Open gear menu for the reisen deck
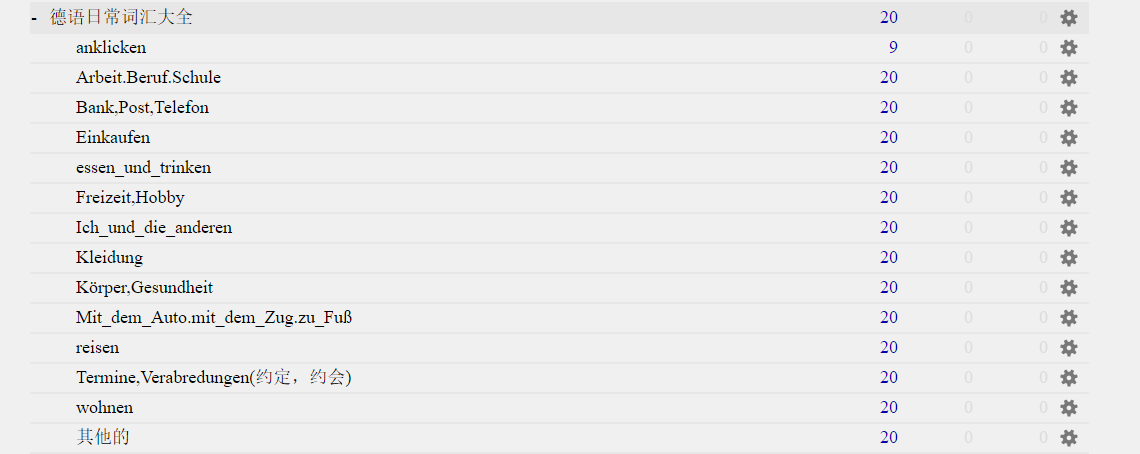The height and width of the screenshot is (454, 1140). 1068,348
